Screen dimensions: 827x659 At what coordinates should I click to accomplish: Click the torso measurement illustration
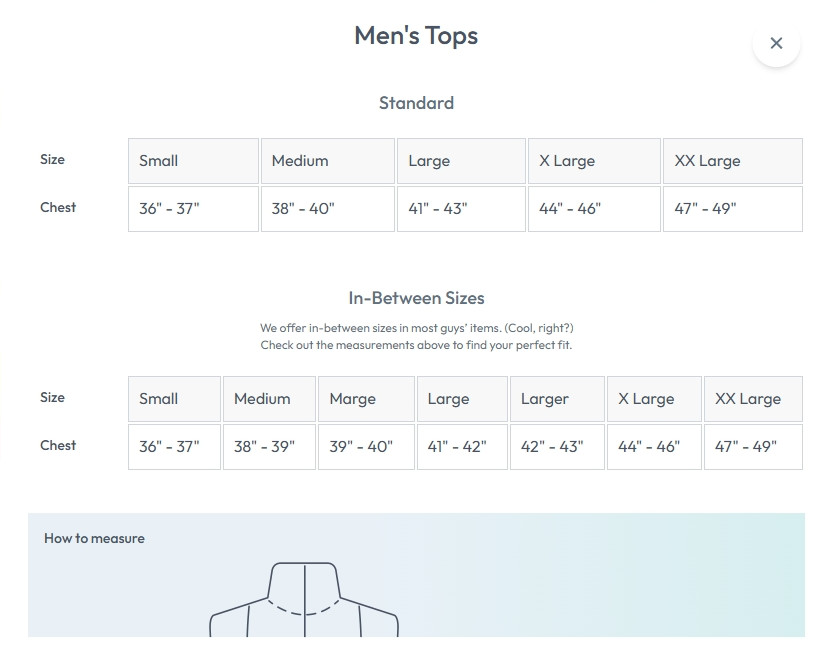(x=304, y=600)
